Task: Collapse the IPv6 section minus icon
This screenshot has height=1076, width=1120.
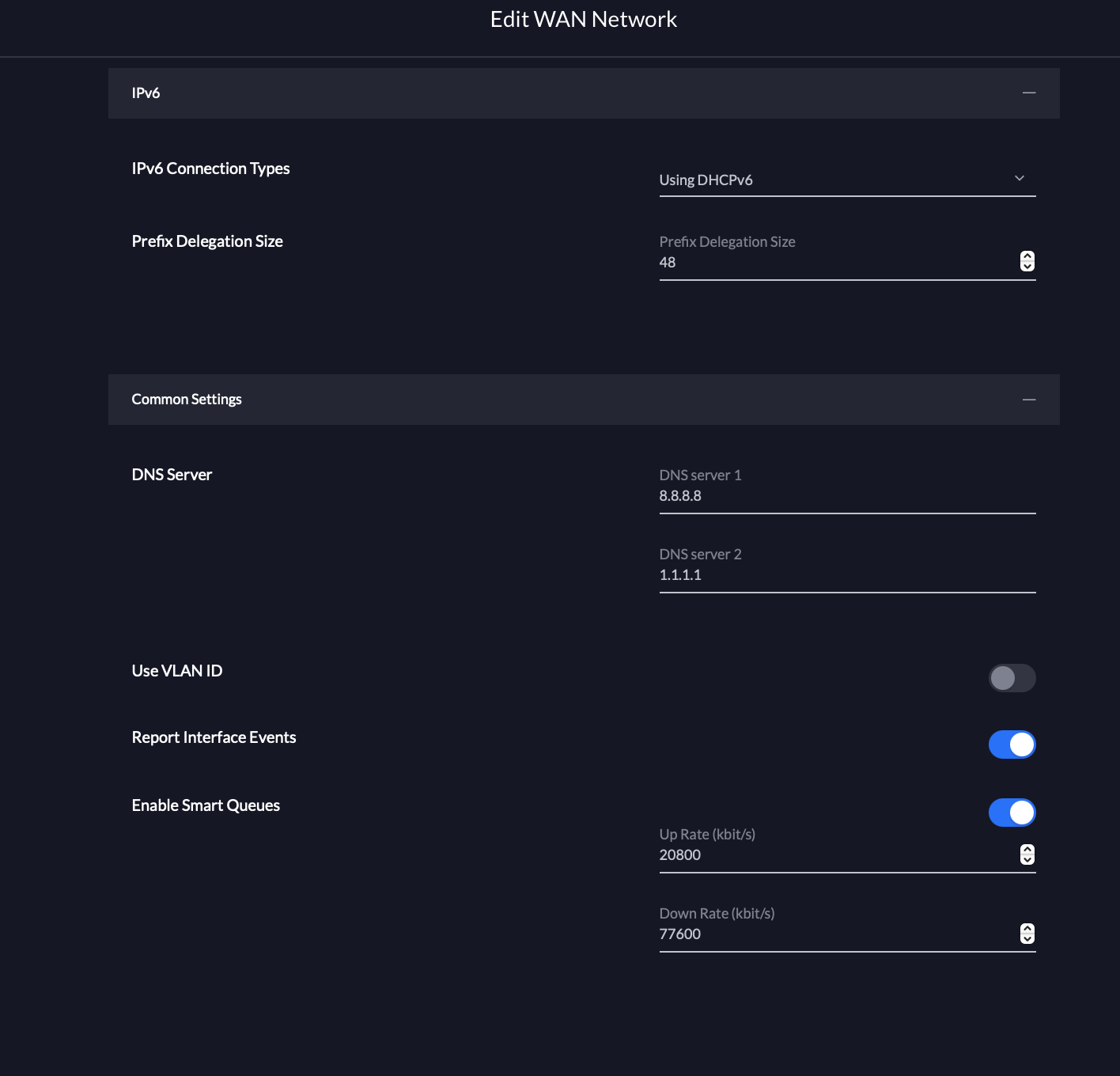Action: [1028, 93]
